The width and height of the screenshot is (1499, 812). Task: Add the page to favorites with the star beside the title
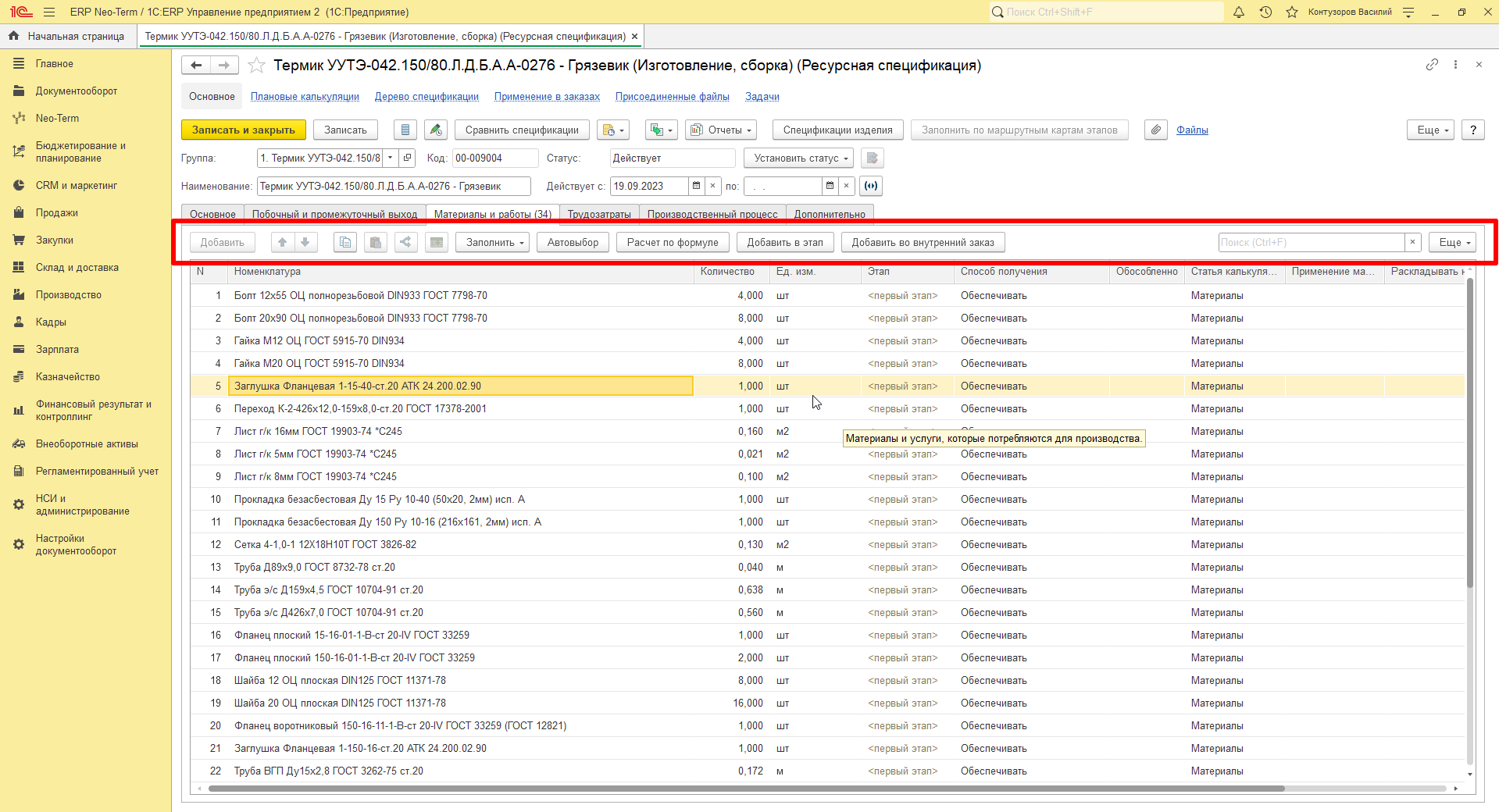click(x=256, y=66)
